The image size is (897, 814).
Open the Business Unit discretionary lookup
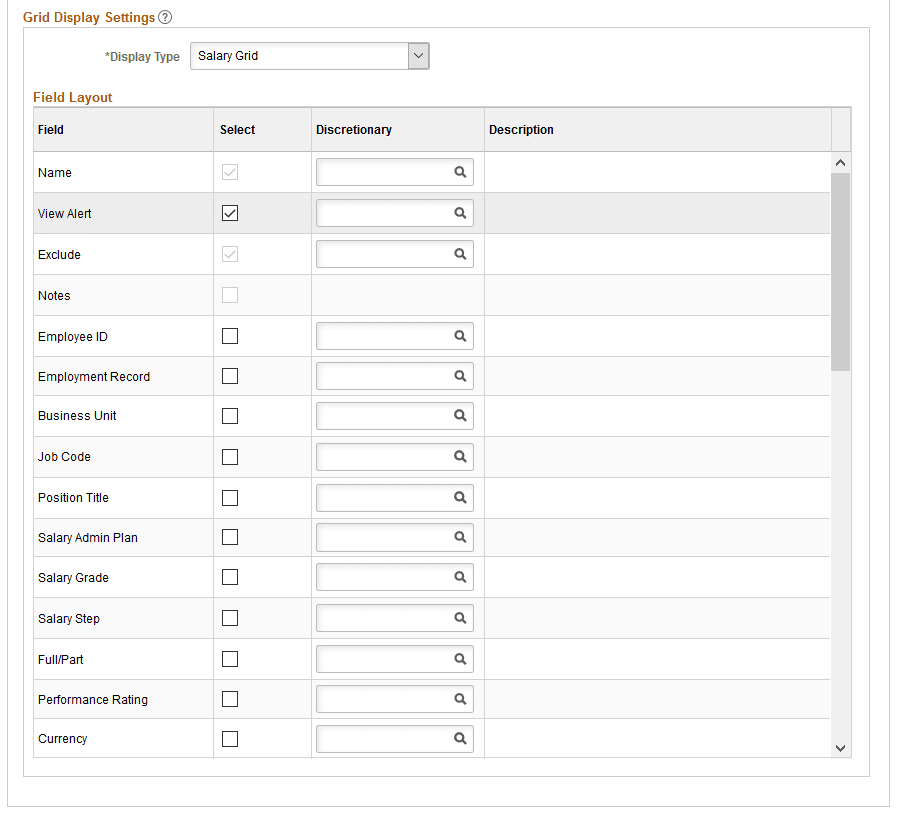point(460,416)
